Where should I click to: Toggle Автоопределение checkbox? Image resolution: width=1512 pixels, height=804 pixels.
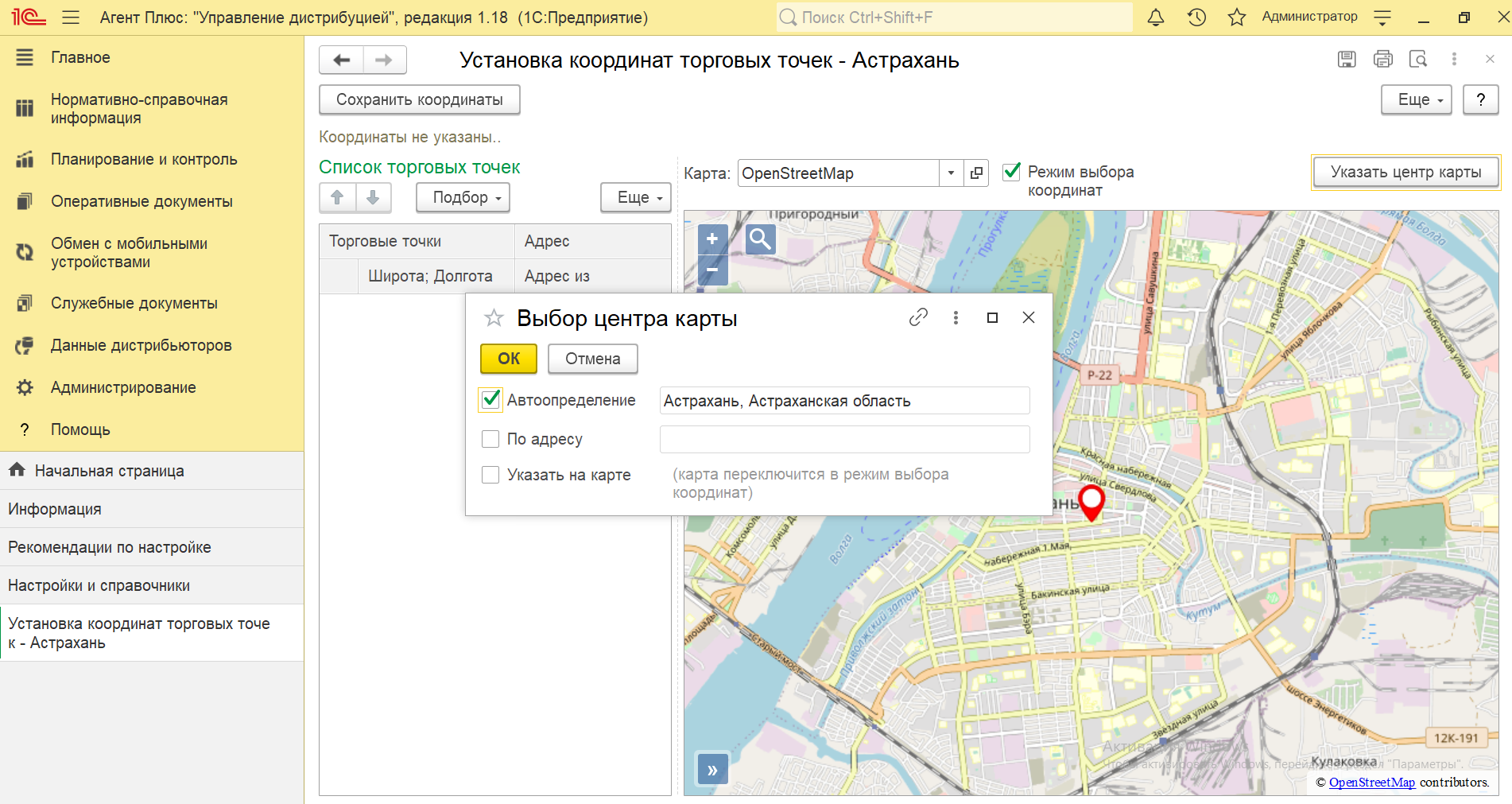[x=491, y=399]
